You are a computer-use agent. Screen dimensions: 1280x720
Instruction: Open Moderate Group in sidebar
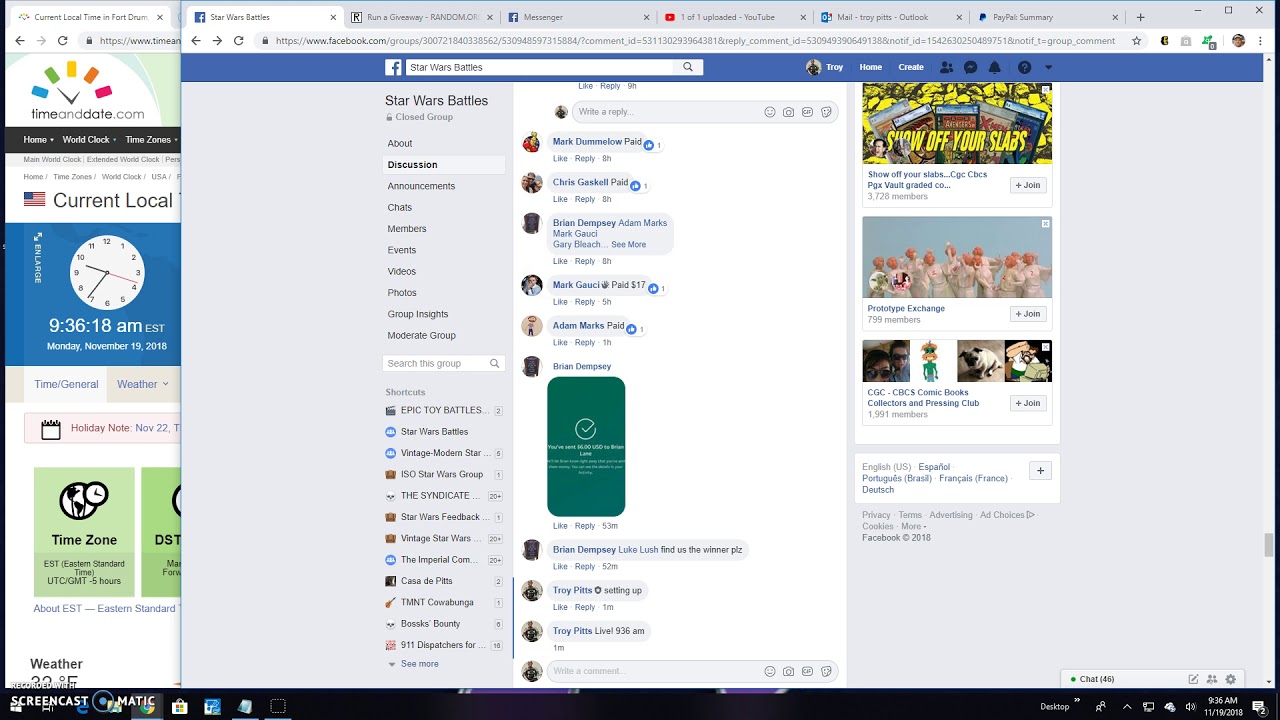(x=421, y=336)
